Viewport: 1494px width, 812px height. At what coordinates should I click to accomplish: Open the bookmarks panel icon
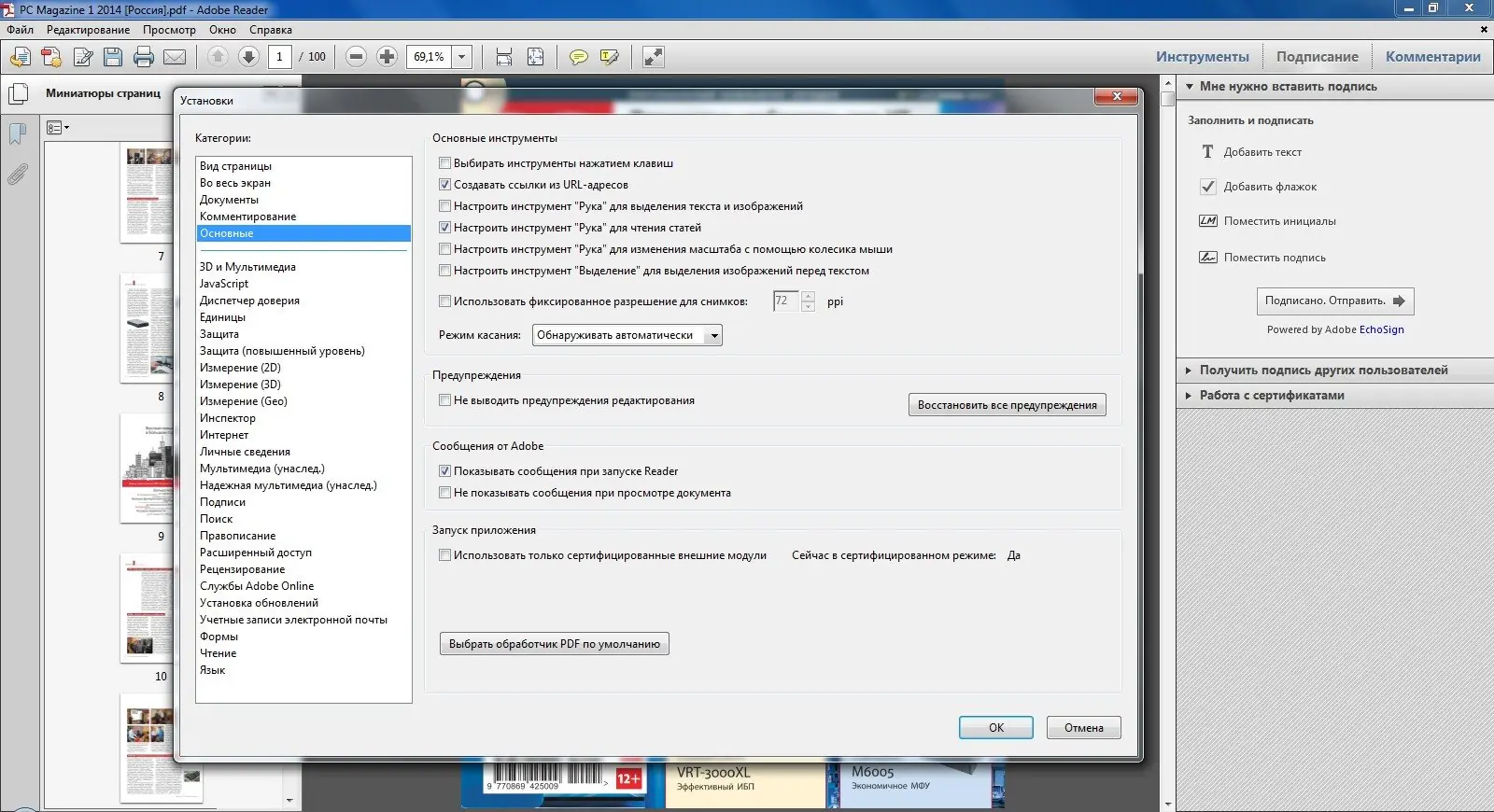pyautogui.click(x=17, y=133)
